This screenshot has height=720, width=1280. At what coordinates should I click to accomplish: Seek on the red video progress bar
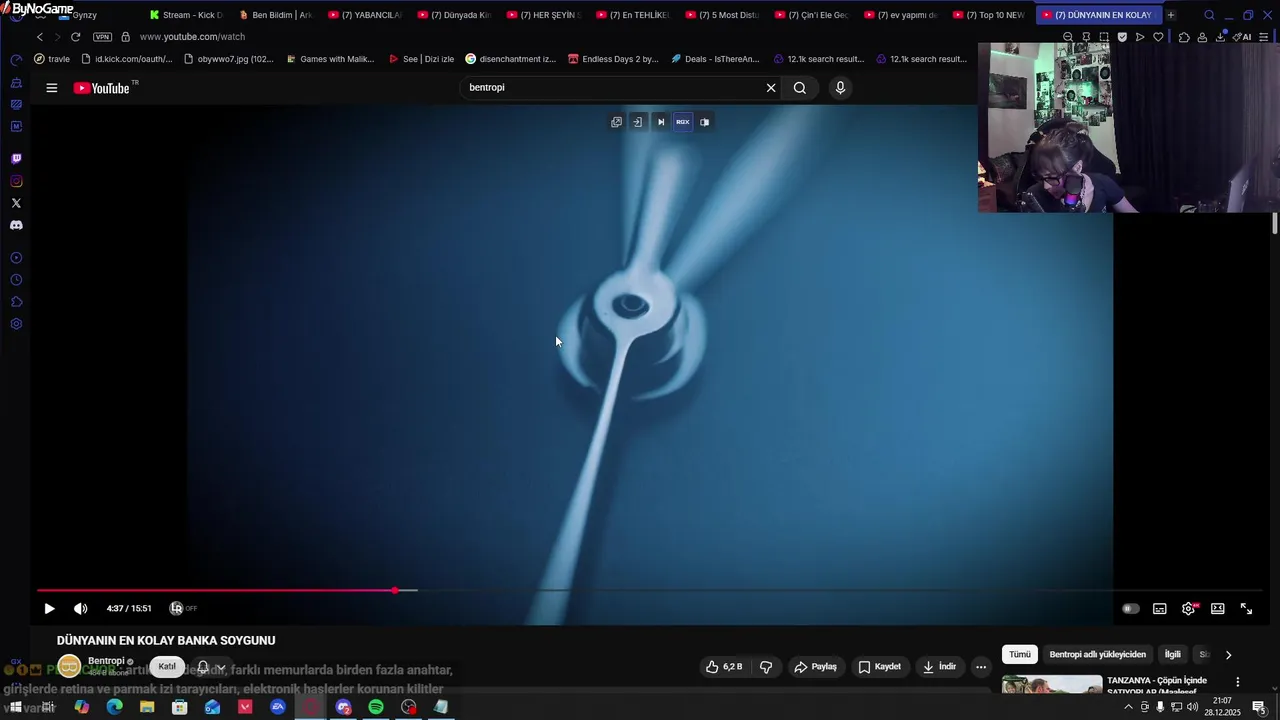point(650,590)
